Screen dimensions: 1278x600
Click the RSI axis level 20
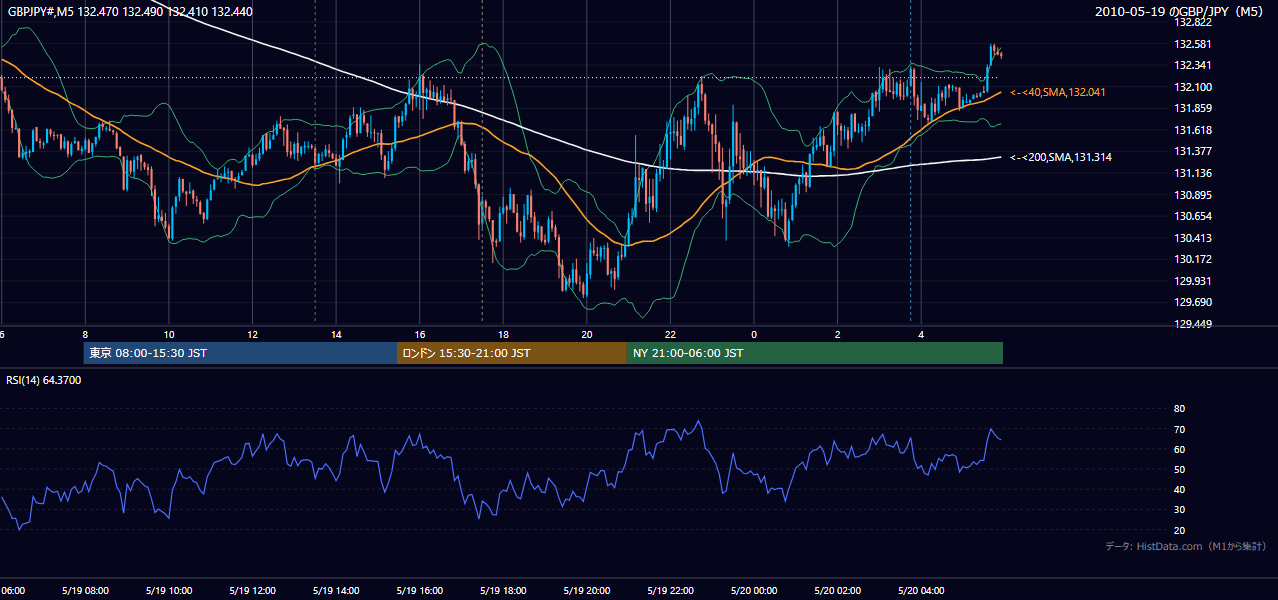click(x=1179, y=530)
